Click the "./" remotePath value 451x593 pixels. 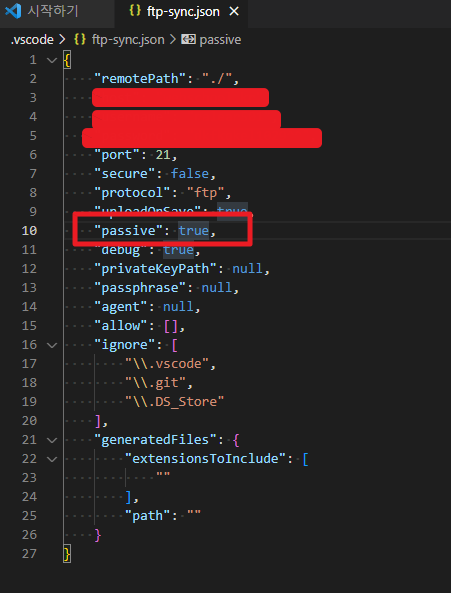click(217, 79)
